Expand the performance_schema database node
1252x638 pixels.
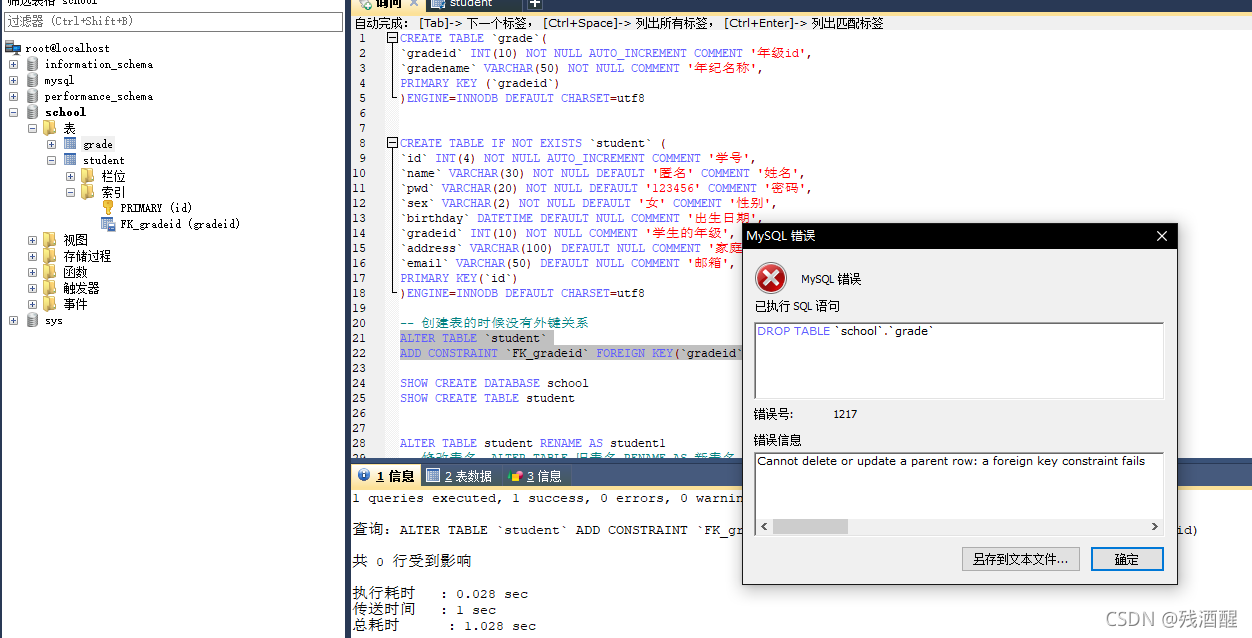[x=13, y=96]
